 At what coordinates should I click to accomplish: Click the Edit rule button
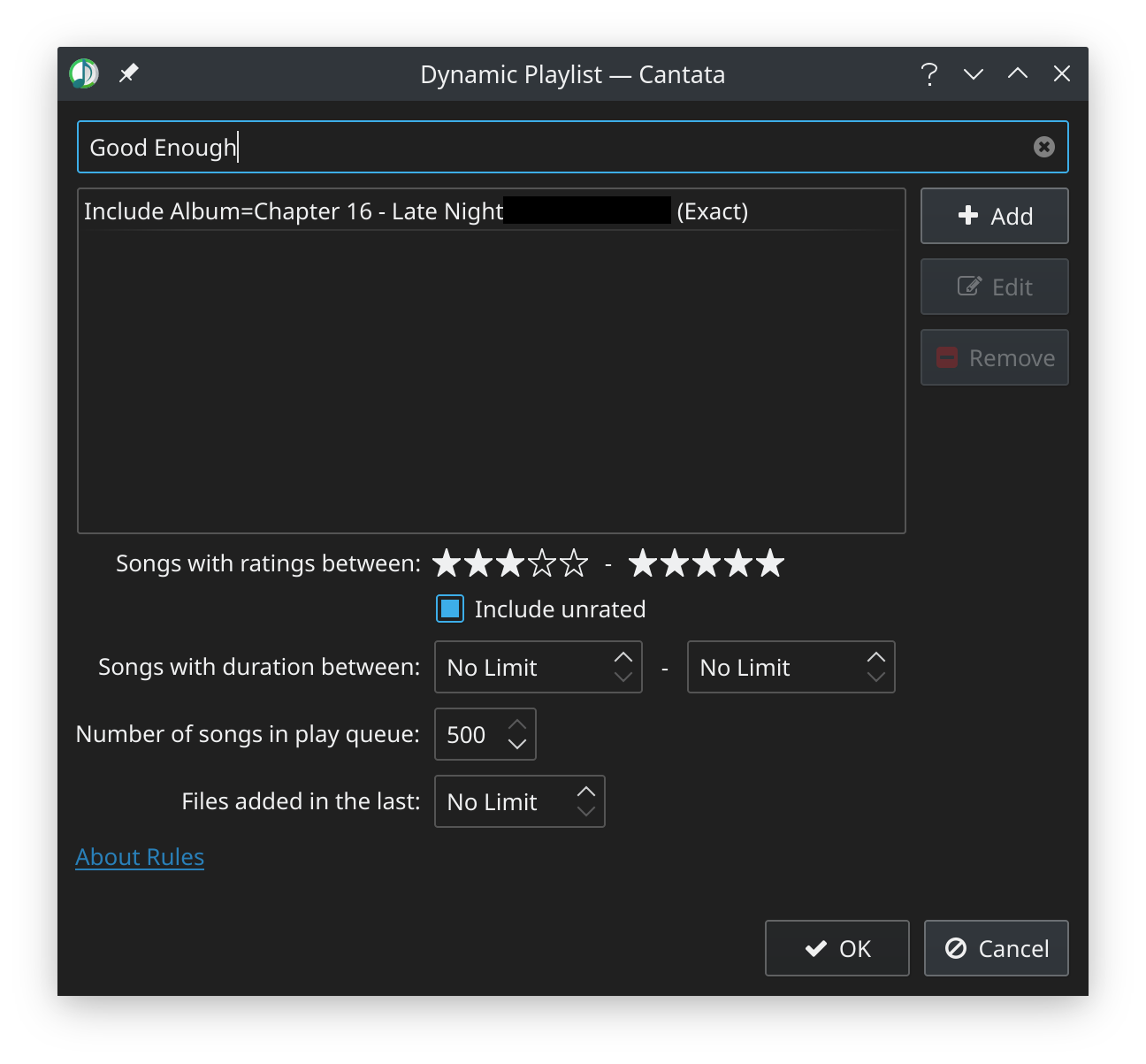(x=995, y=287)
